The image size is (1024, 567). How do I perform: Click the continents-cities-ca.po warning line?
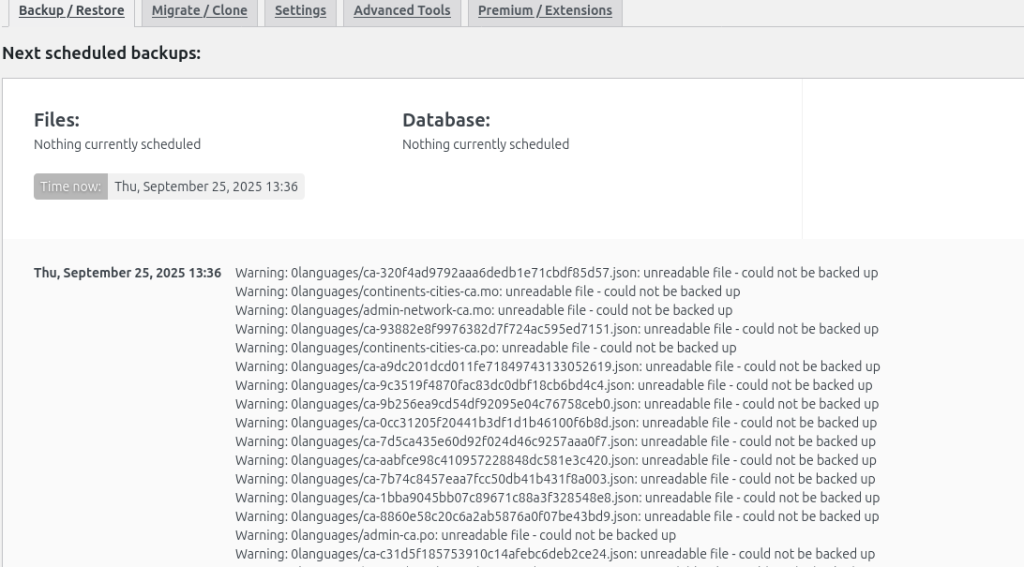click(485, 348)
